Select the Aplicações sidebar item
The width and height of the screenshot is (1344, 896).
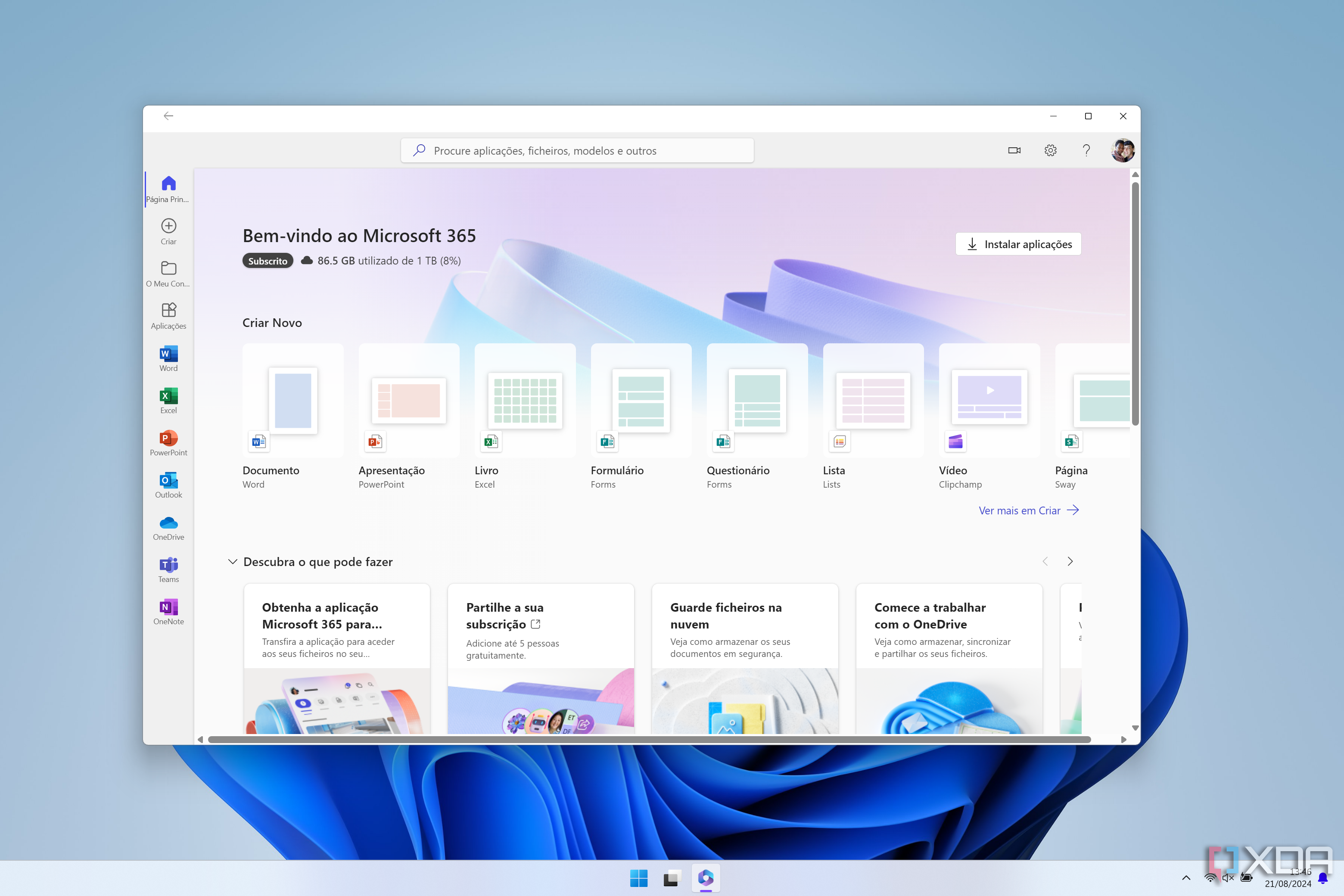coord(167,316)
